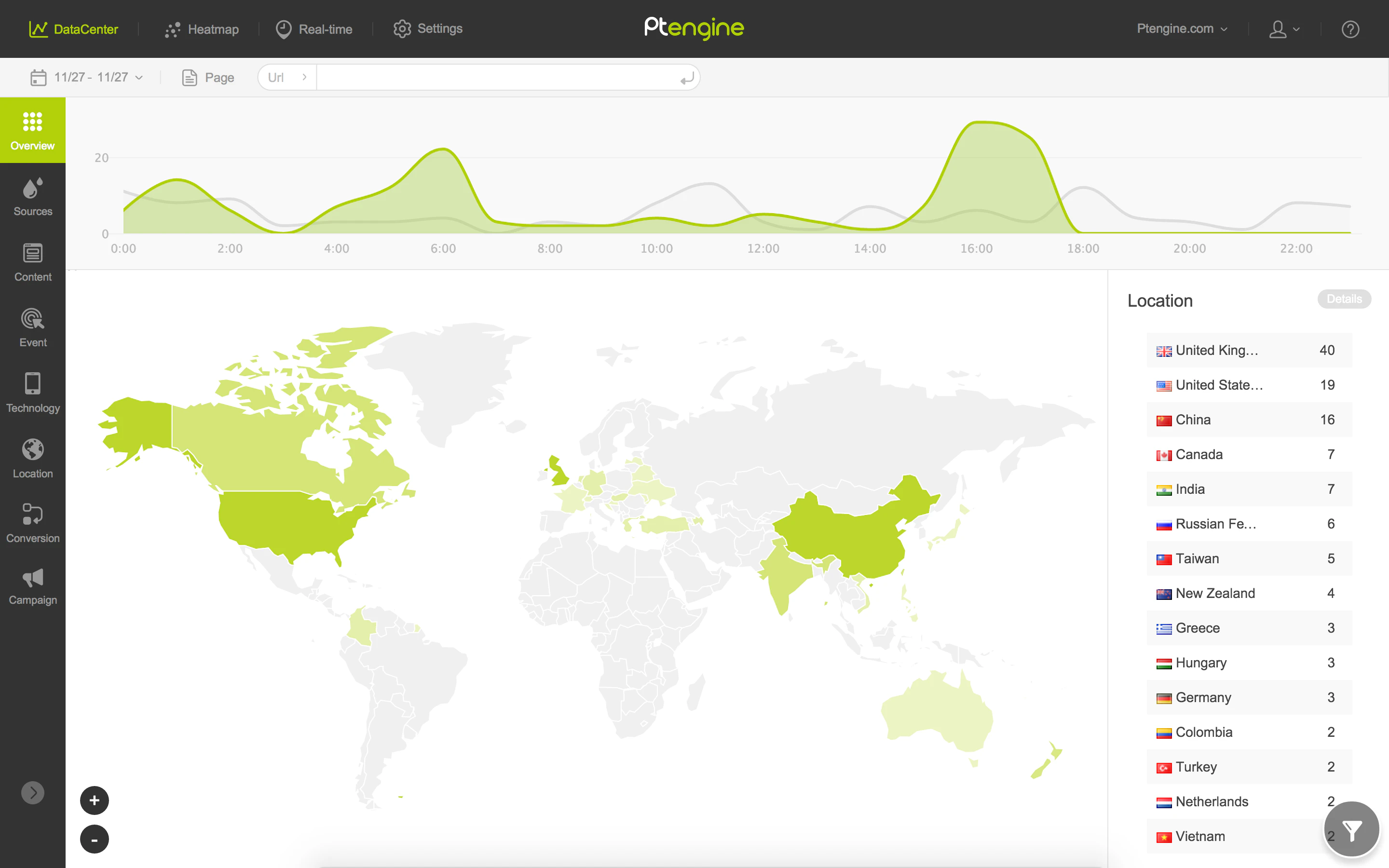Image resolution: width=1389 pixels, height=868 pixels.
Task: Open the Event sidebar section
Action: point(33,327)
